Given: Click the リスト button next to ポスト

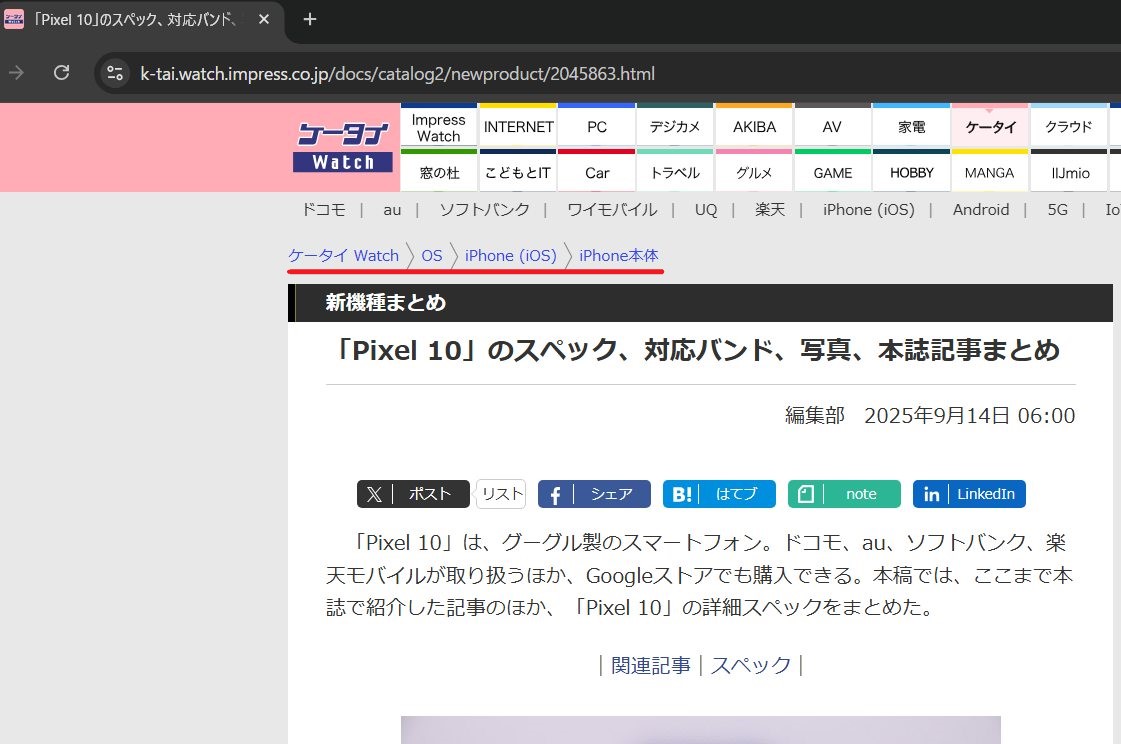Looking at the screenshot, I should [x=501, y=494].
